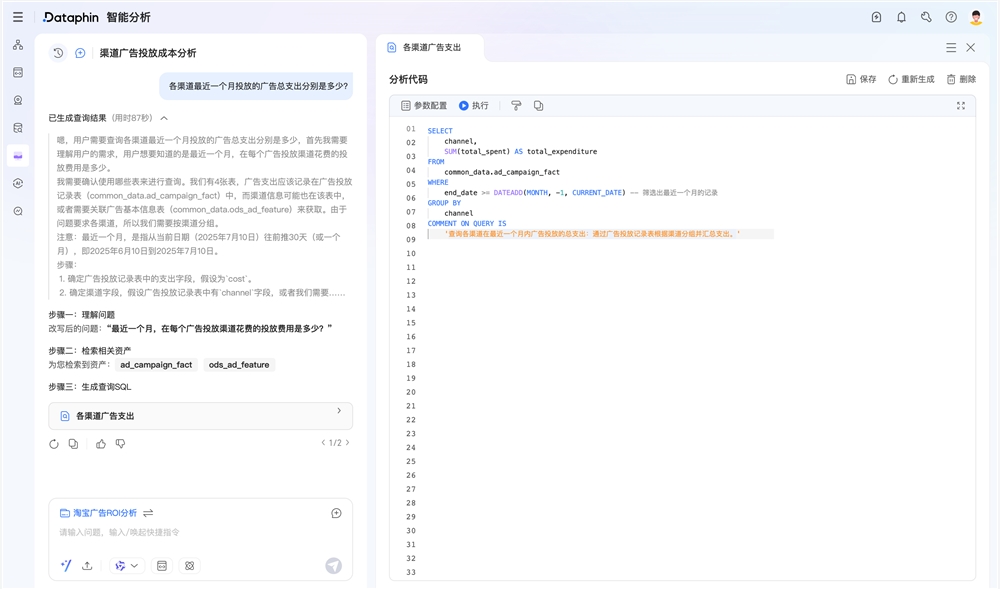Click 执行 to run the SQL
This screenshot has width=1000, height=589.
tap(473, 106)
